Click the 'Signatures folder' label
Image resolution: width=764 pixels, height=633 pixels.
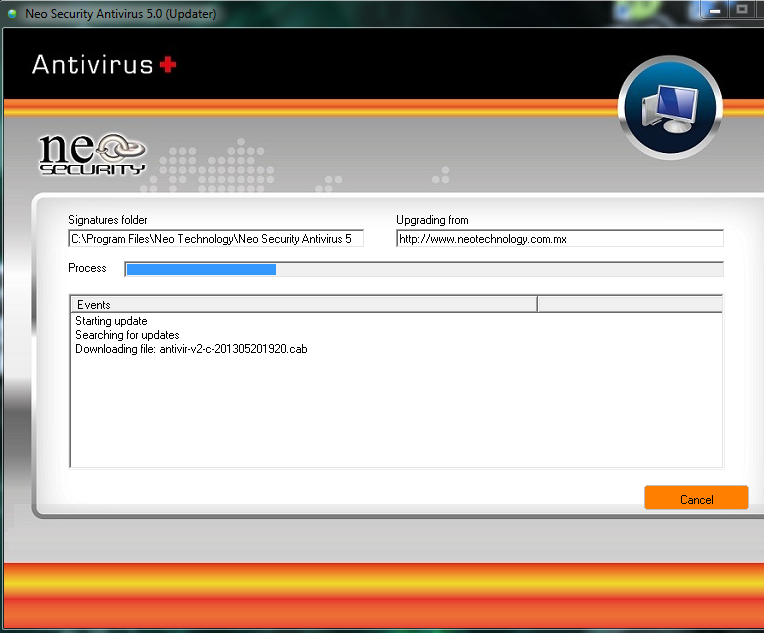(108, 220)
